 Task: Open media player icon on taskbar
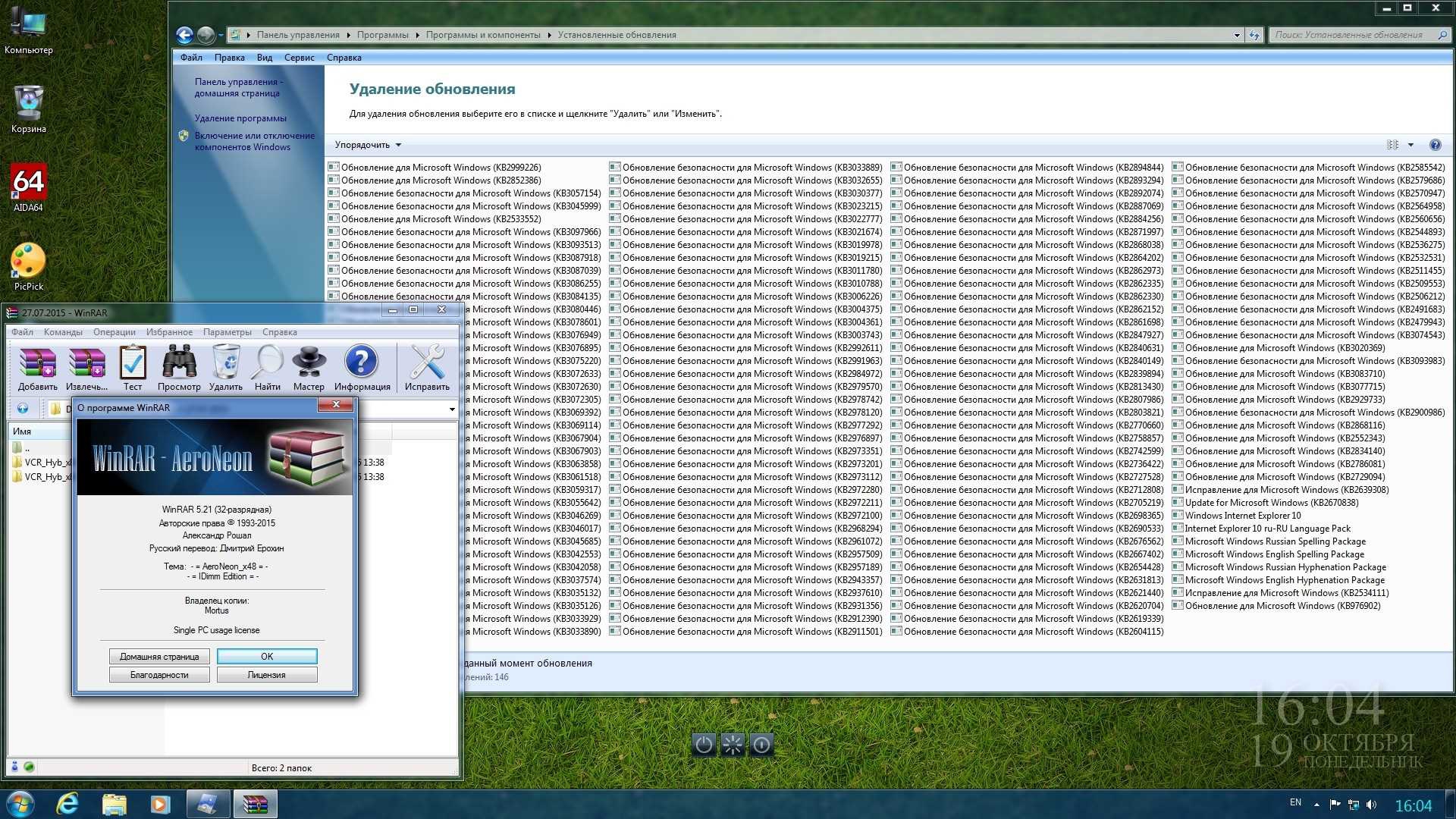click(x=160, y=804)
